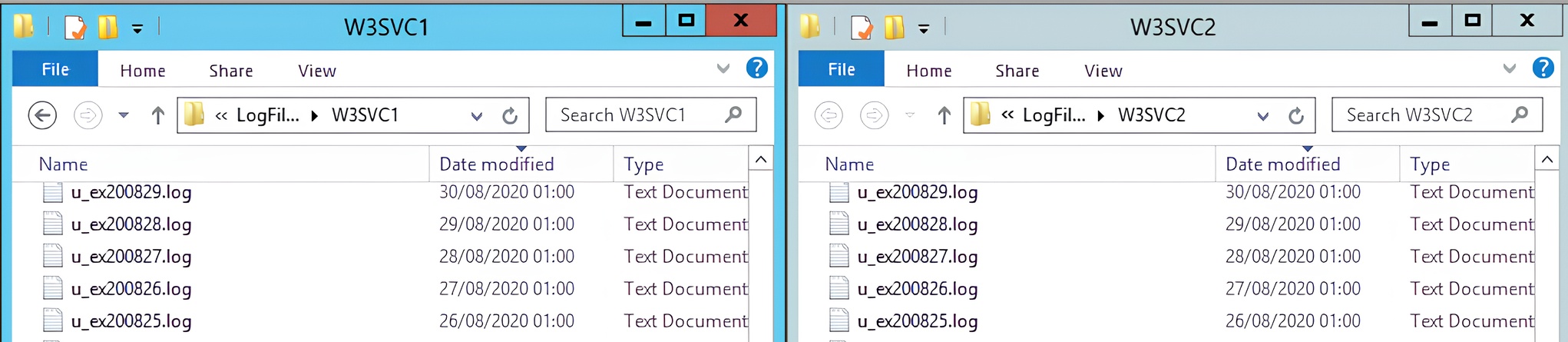Select u_ex200825.log in W3SVC1 window
The height and width of the screenshot is (342, 1568).
click(131, 321)
